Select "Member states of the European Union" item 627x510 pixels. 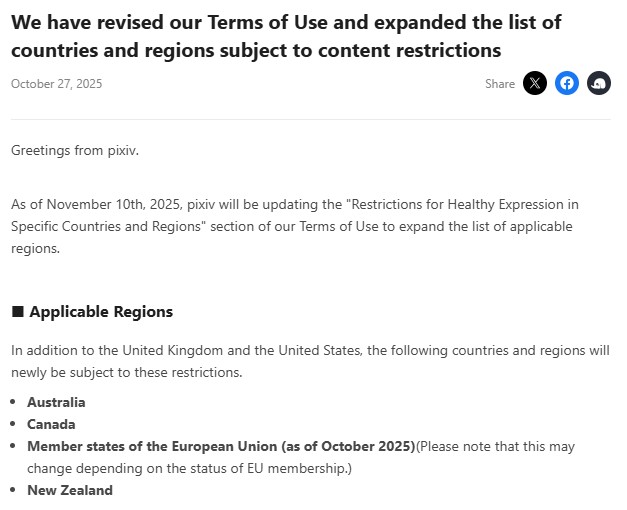tap(220, 446)
